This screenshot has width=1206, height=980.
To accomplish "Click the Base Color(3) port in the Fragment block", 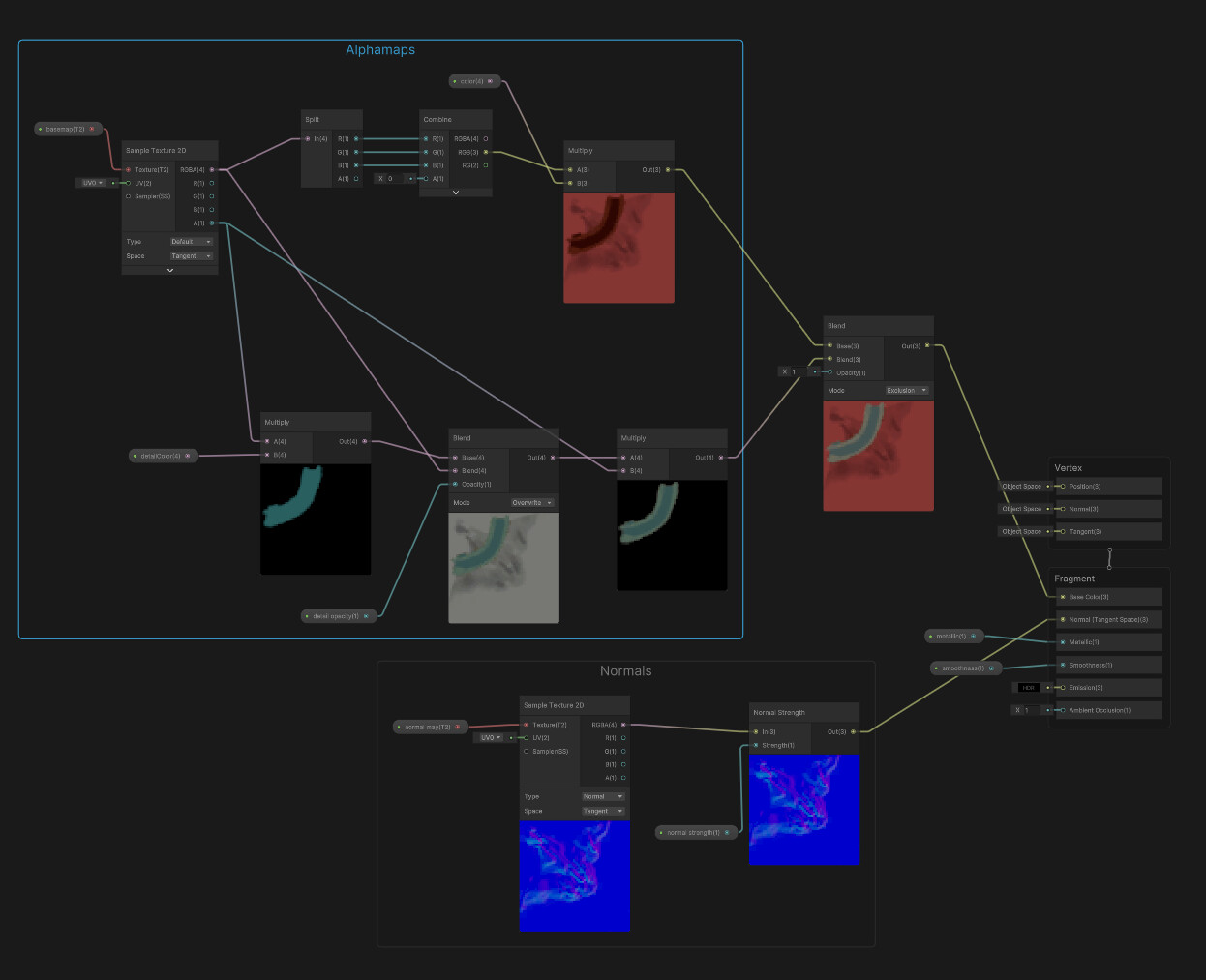I will point(1062,597).
